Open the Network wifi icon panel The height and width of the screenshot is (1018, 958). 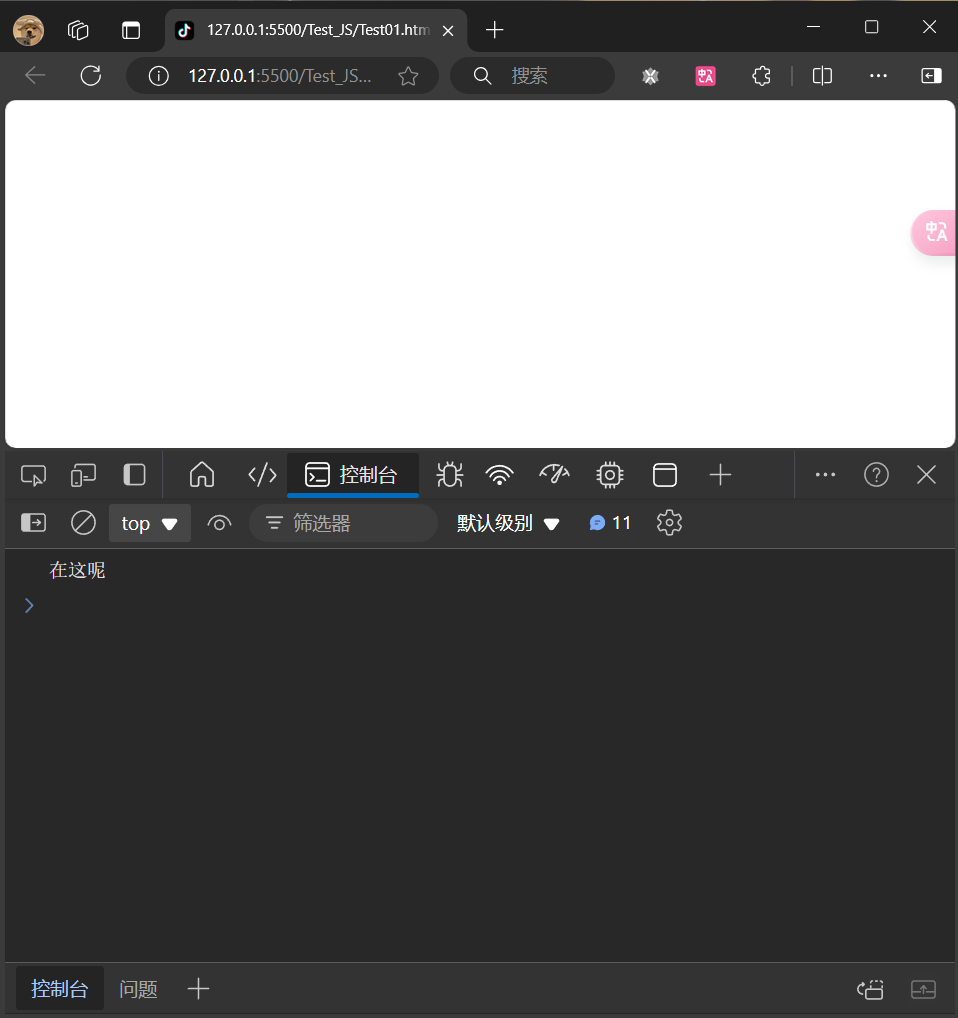[499, 475]
